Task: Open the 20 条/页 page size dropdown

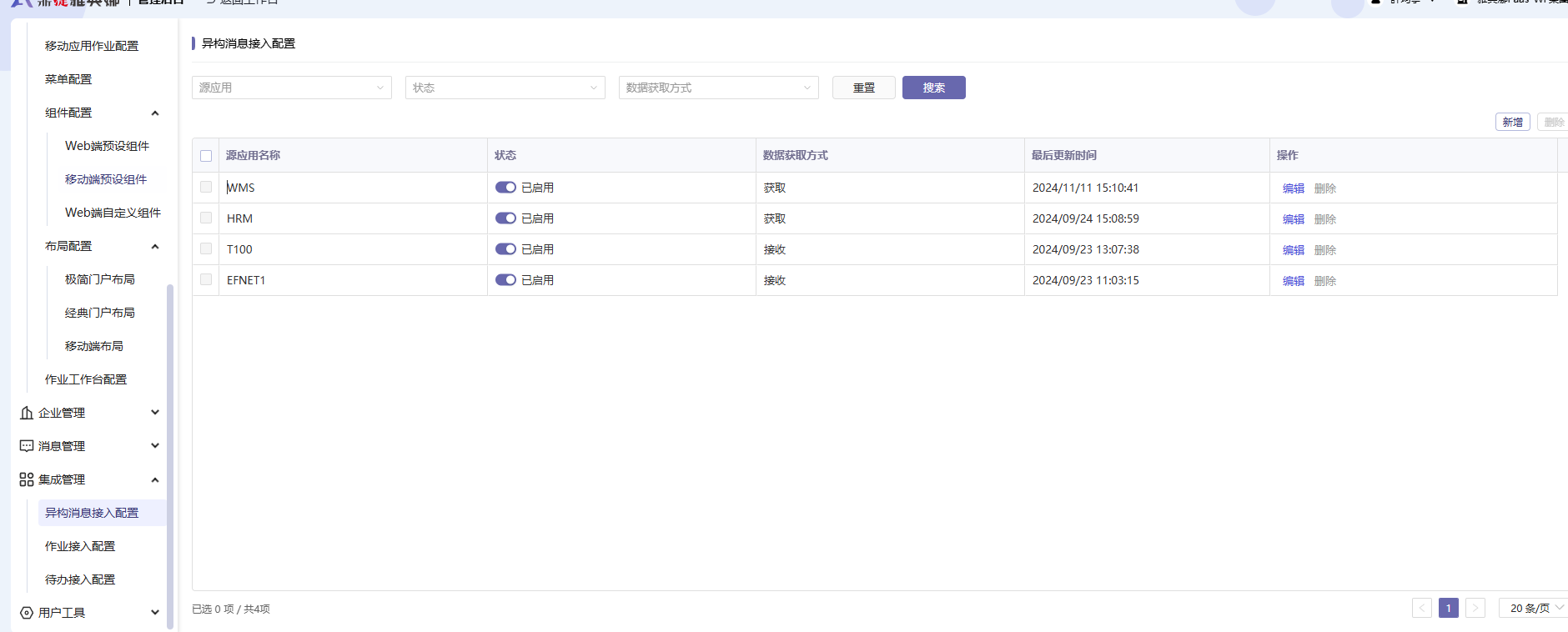Action: [1533, 608]
